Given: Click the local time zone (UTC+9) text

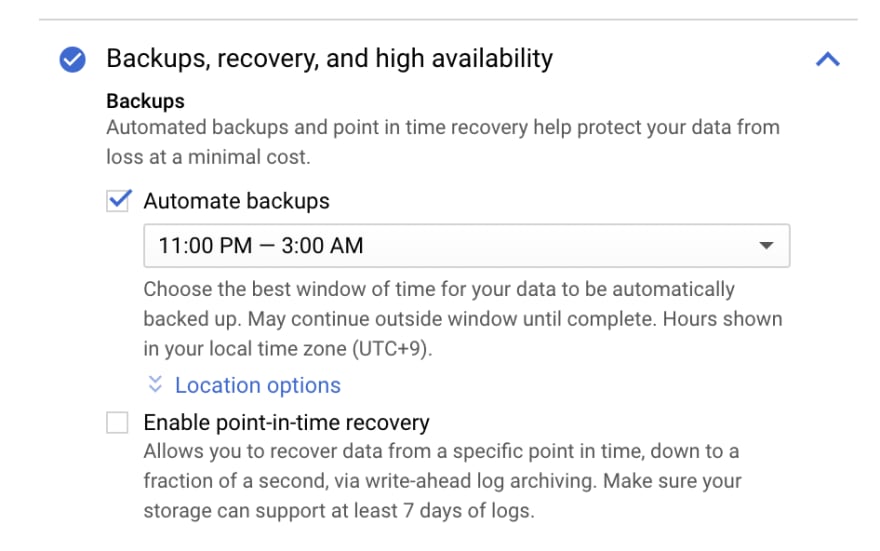Looking at the screenshot, I should pos(320,349).
